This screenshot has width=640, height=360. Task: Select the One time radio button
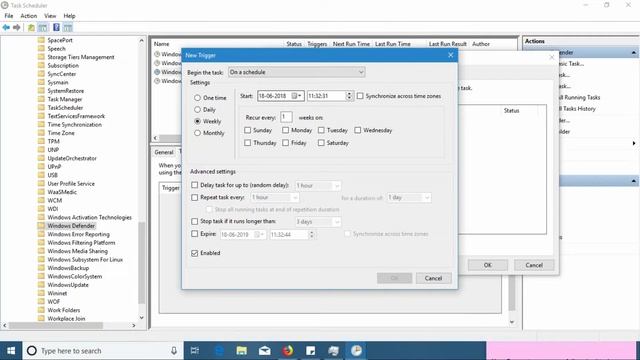(x=198, y=98)
